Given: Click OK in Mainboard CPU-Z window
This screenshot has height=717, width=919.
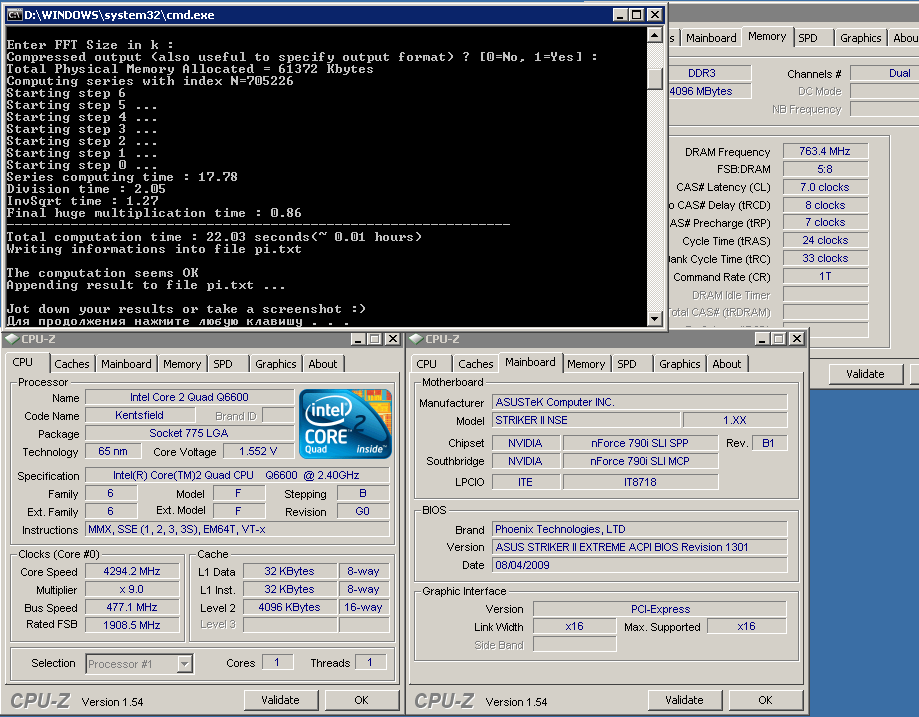Looking at the screenshot, I should coord(765,700).
